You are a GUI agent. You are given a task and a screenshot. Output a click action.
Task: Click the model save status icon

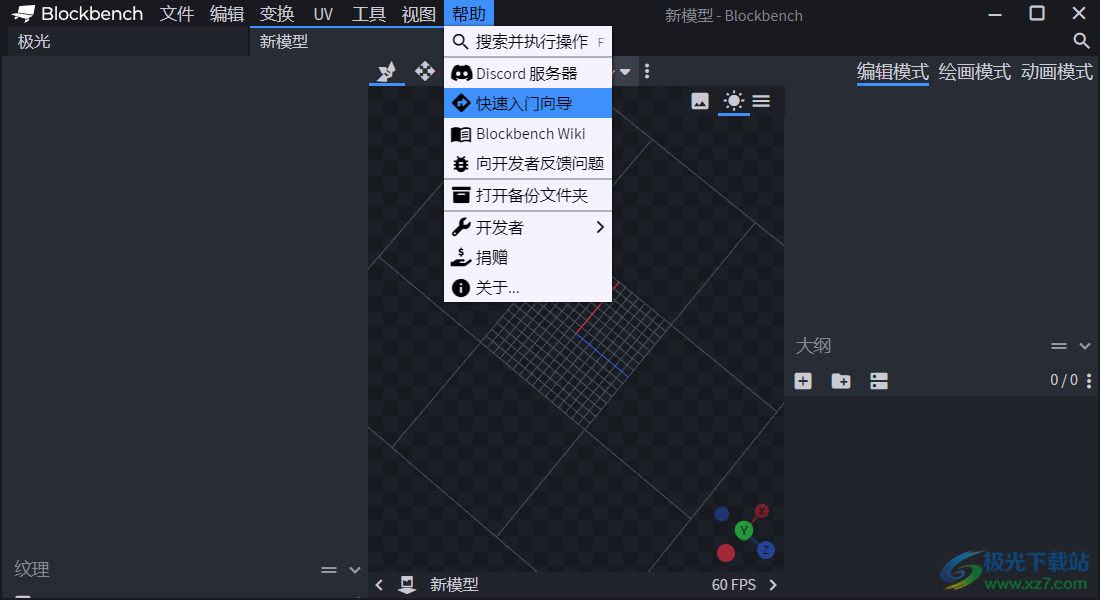pyautogui.click(x=407, y=585)
